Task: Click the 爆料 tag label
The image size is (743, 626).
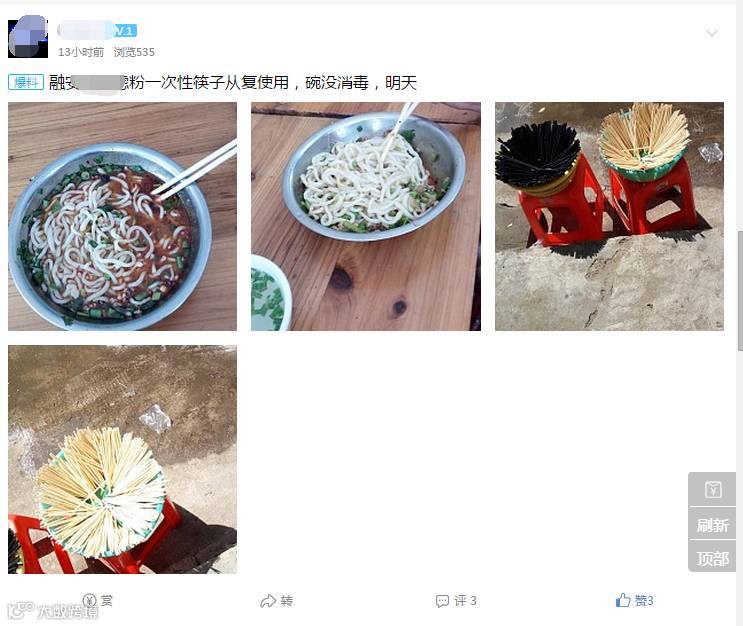Action: pyautogui.click(x=26, y=82)
